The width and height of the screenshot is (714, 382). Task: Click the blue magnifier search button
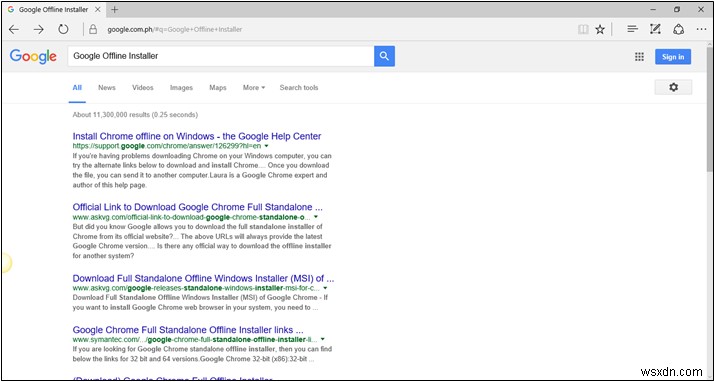384,56
